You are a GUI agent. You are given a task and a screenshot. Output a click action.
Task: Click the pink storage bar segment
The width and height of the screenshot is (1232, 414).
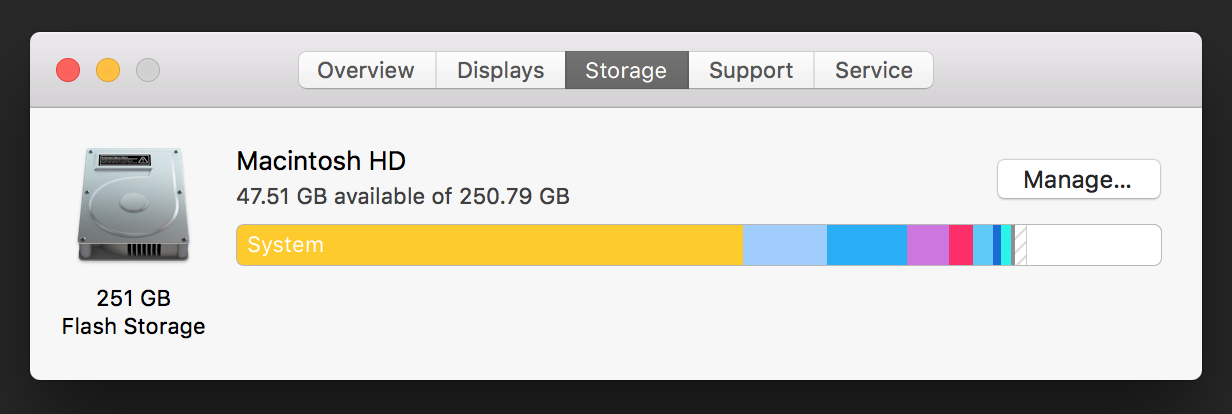[961, 245]
